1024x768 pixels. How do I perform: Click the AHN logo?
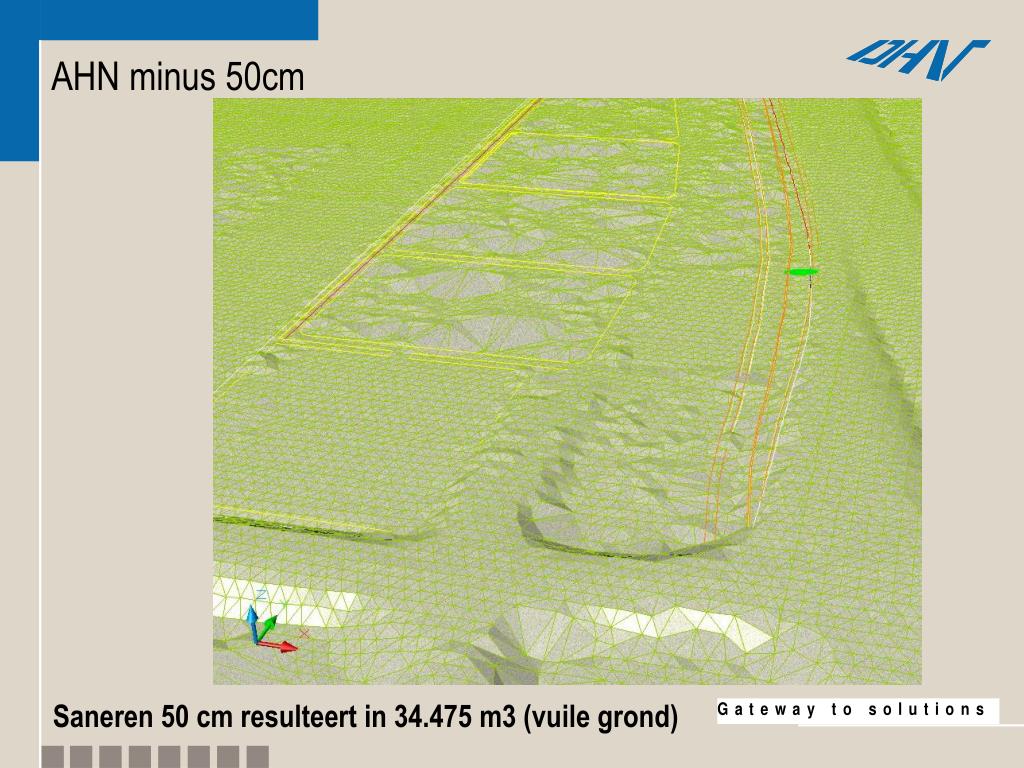(918, 60)
